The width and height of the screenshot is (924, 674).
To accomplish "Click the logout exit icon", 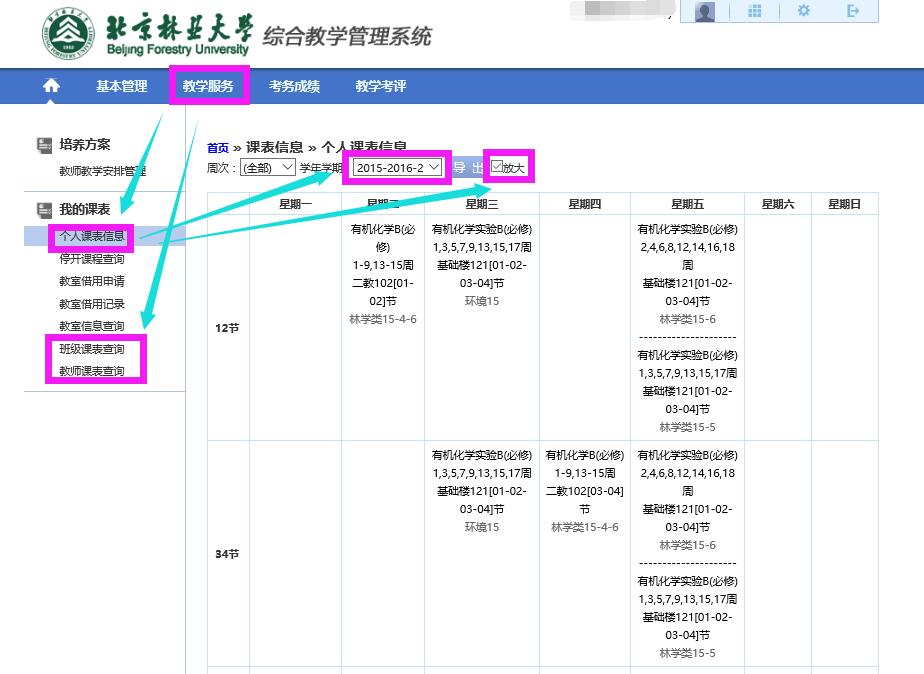I will tap(853, 11).
